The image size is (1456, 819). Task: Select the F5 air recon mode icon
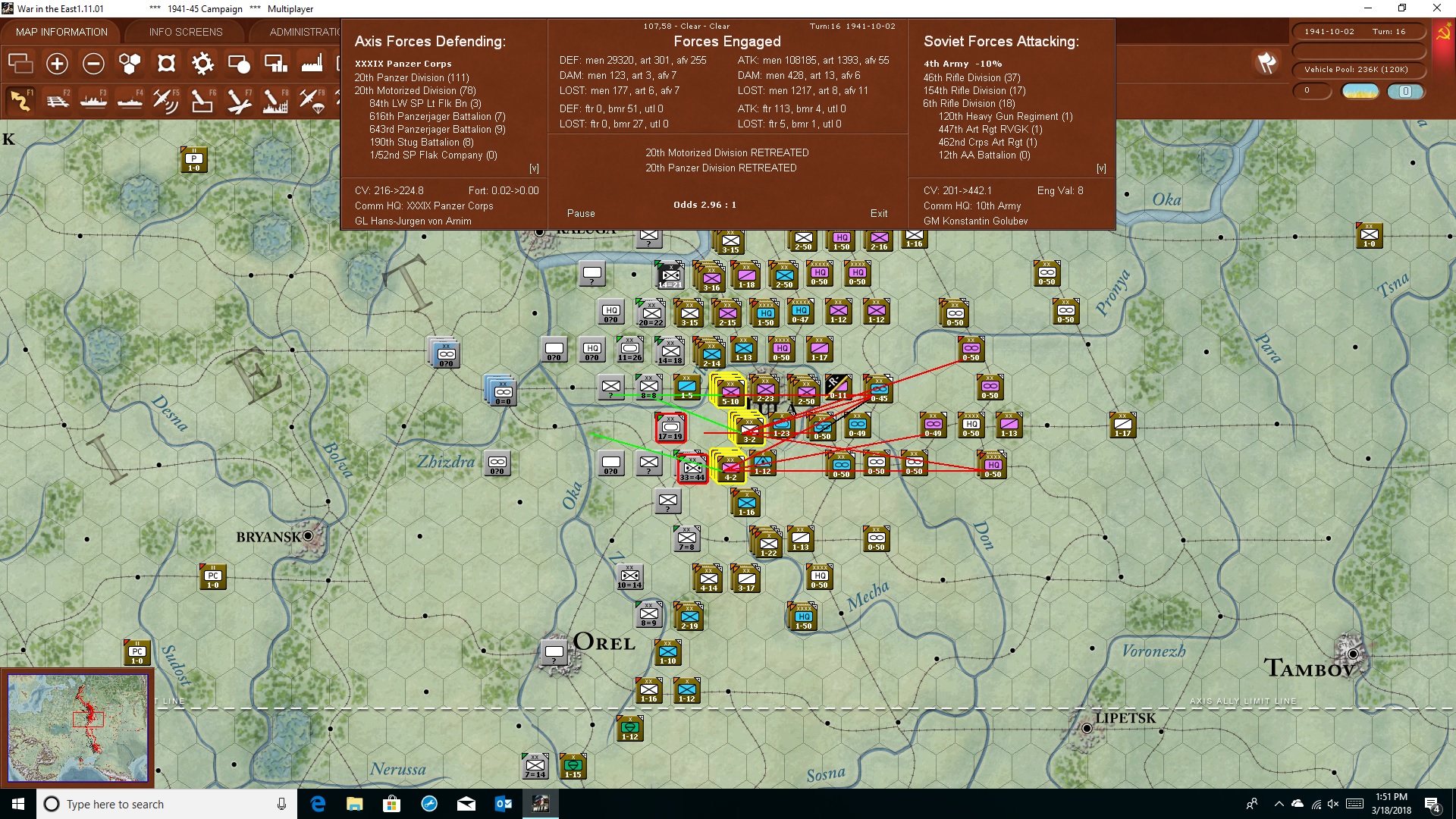(166, 100)
